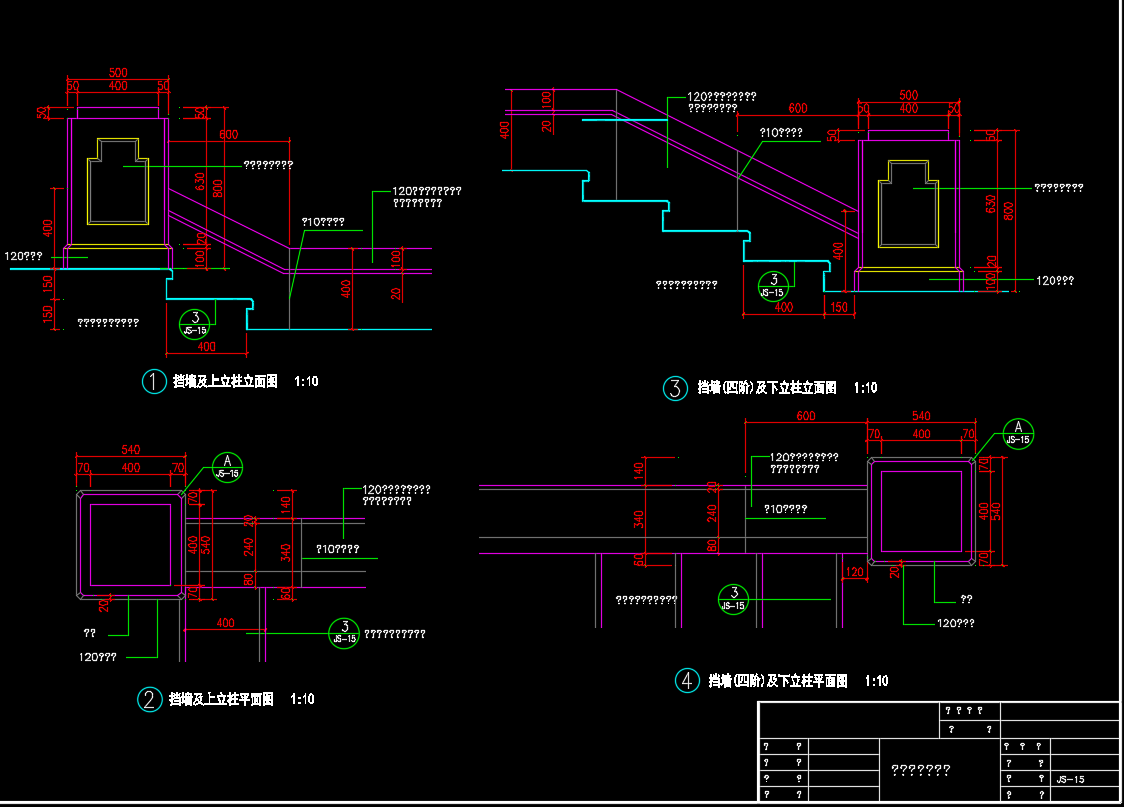Click the 3 JS-15 detail bubble in drawing 4
1124x807 pixels.
click(733, 599)
